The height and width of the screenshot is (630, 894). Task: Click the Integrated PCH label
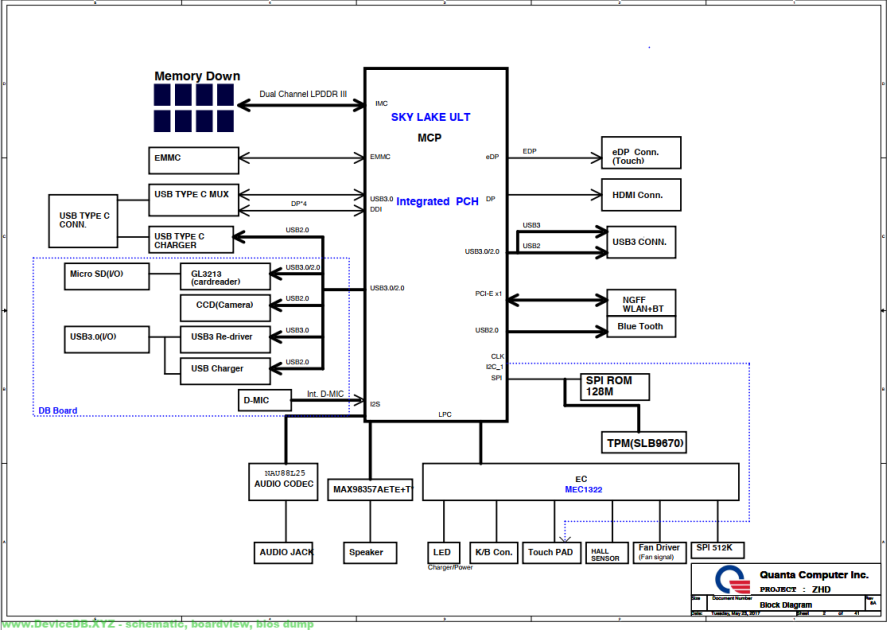(437, 201)
